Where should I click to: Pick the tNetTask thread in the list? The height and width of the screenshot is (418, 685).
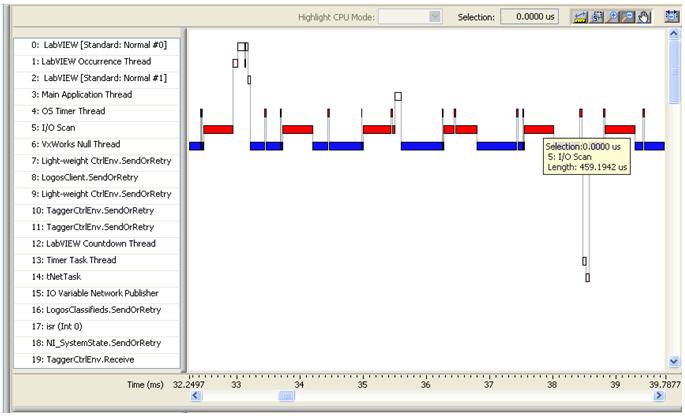(x=96, y=277)
